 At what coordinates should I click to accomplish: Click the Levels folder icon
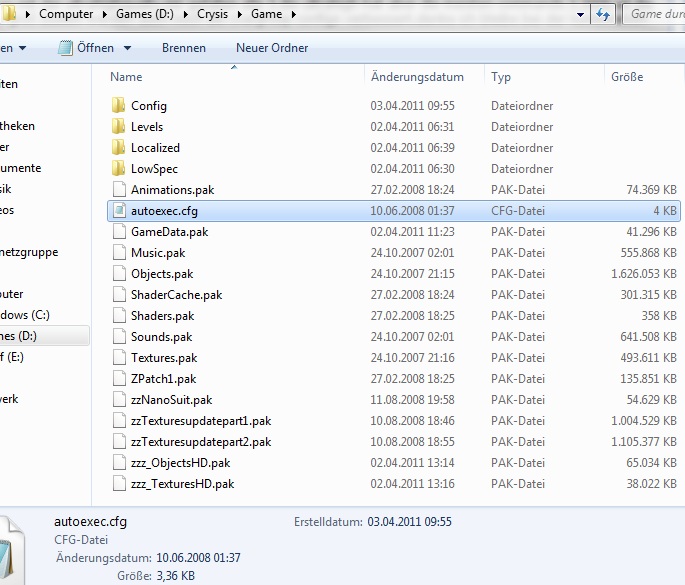point(118,127)
